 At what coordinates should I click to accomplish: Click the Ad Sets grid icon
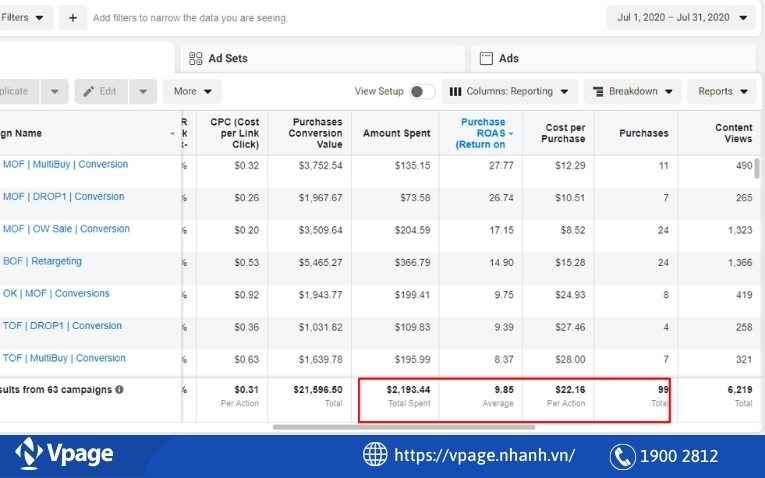pyautogui.click(x=196, y=59)
